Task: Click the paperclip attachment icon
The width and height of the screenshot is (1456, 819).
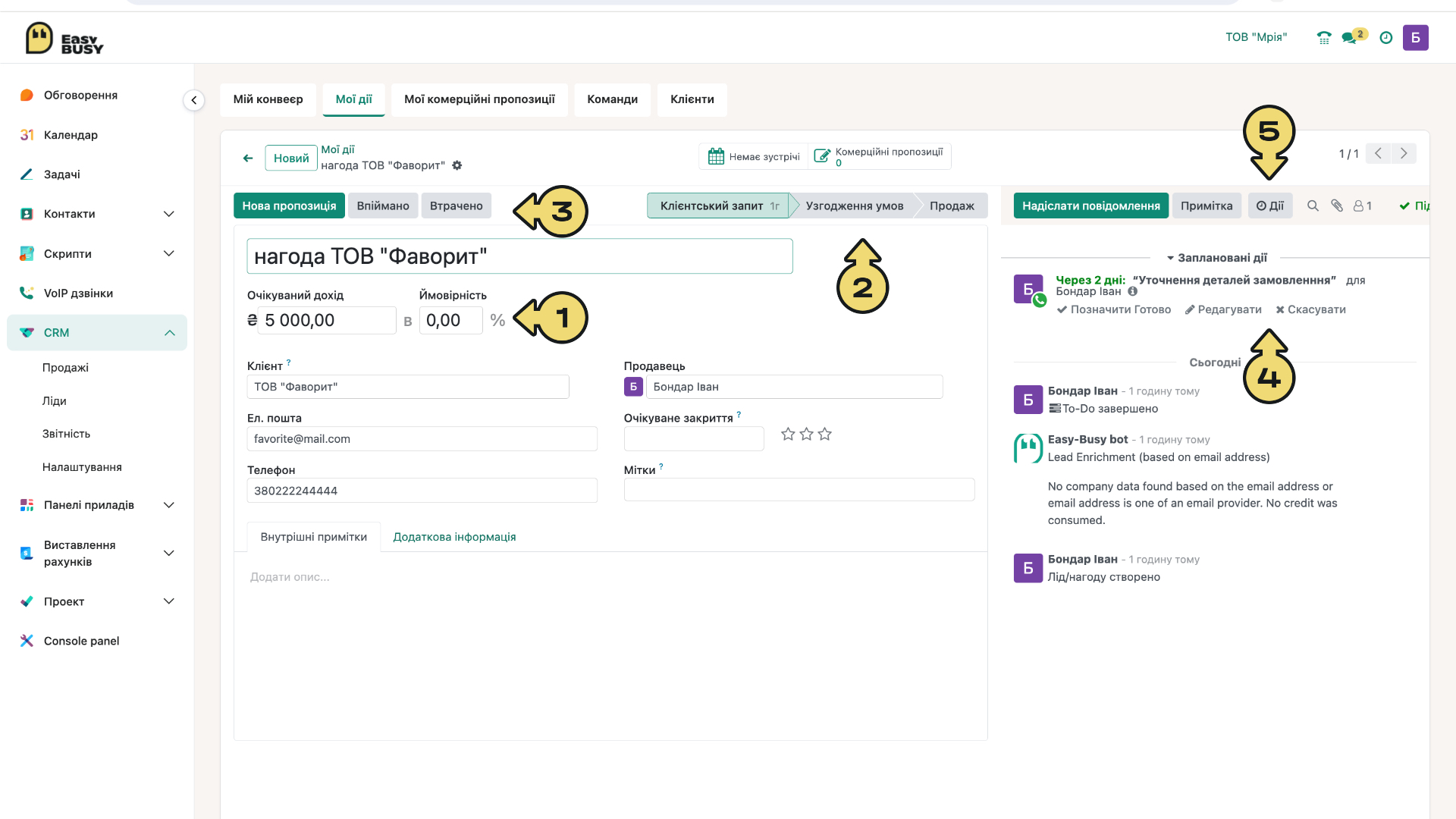Action: click(1337, 206)
